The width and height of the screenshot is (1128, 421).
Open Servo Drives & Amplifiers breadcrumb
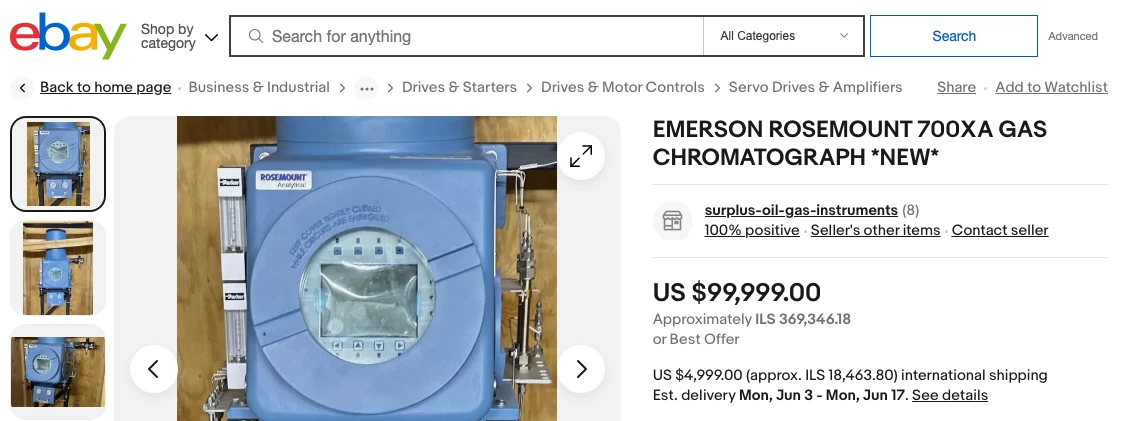point(815,87)
